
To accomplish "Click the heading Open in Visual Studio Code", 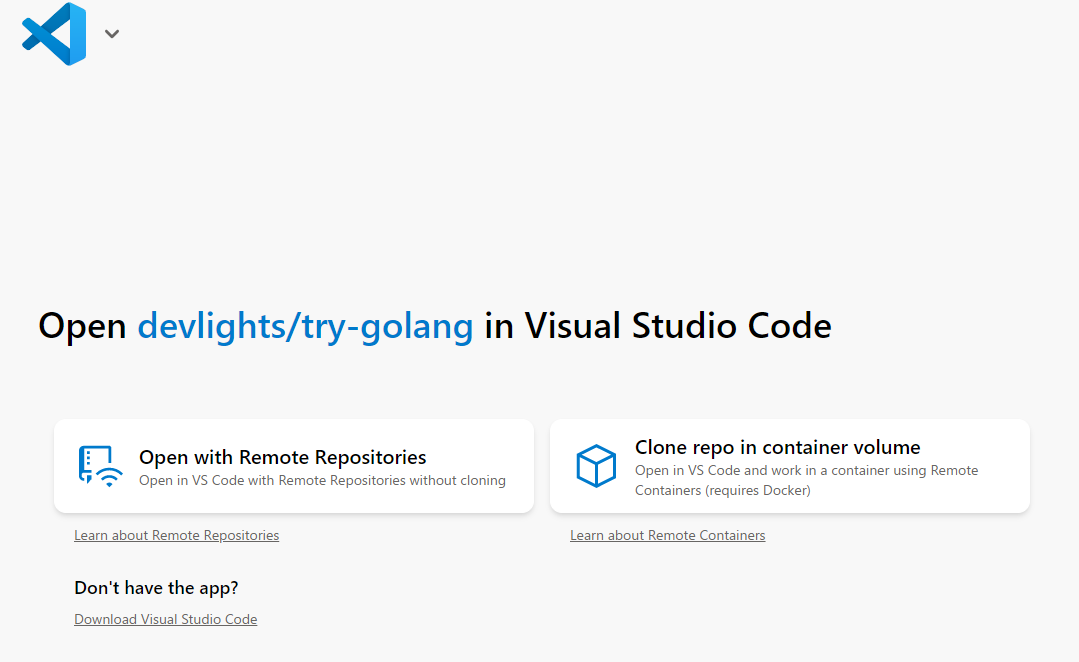I will [x=433, y=325].
